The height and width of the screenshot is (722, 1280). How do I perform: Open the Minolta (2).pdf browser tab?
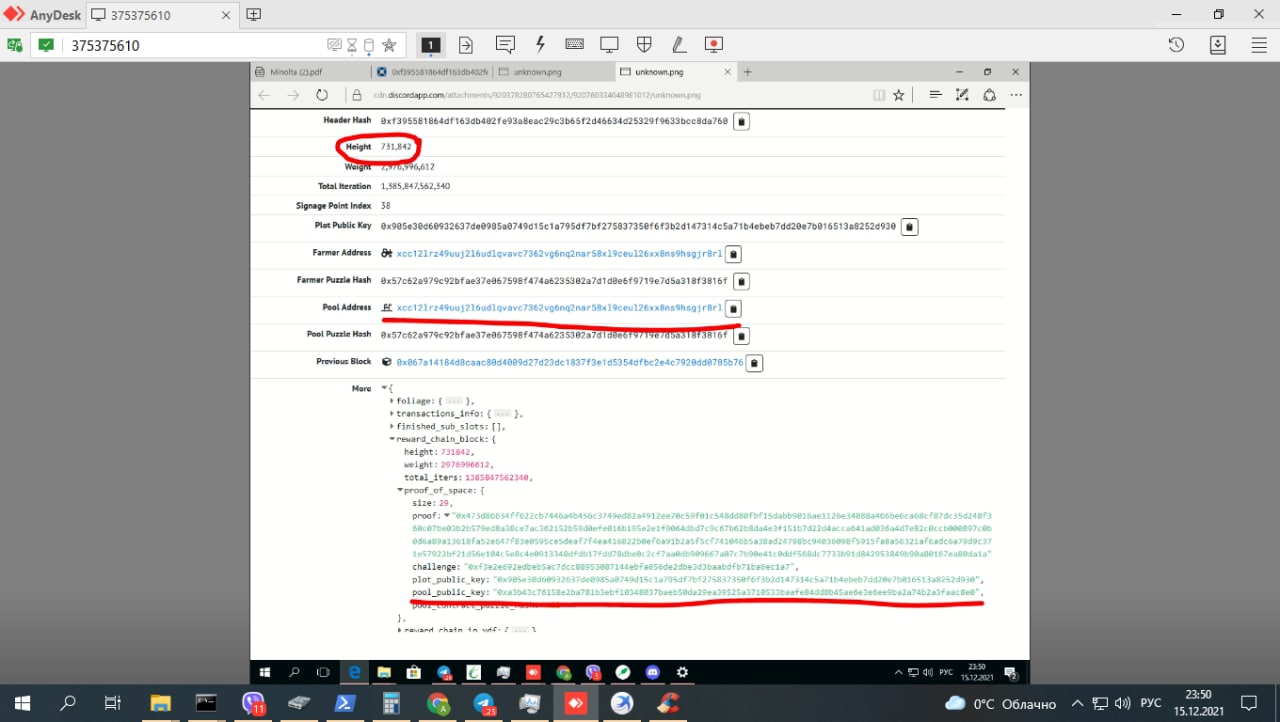(x=310, y=72)
